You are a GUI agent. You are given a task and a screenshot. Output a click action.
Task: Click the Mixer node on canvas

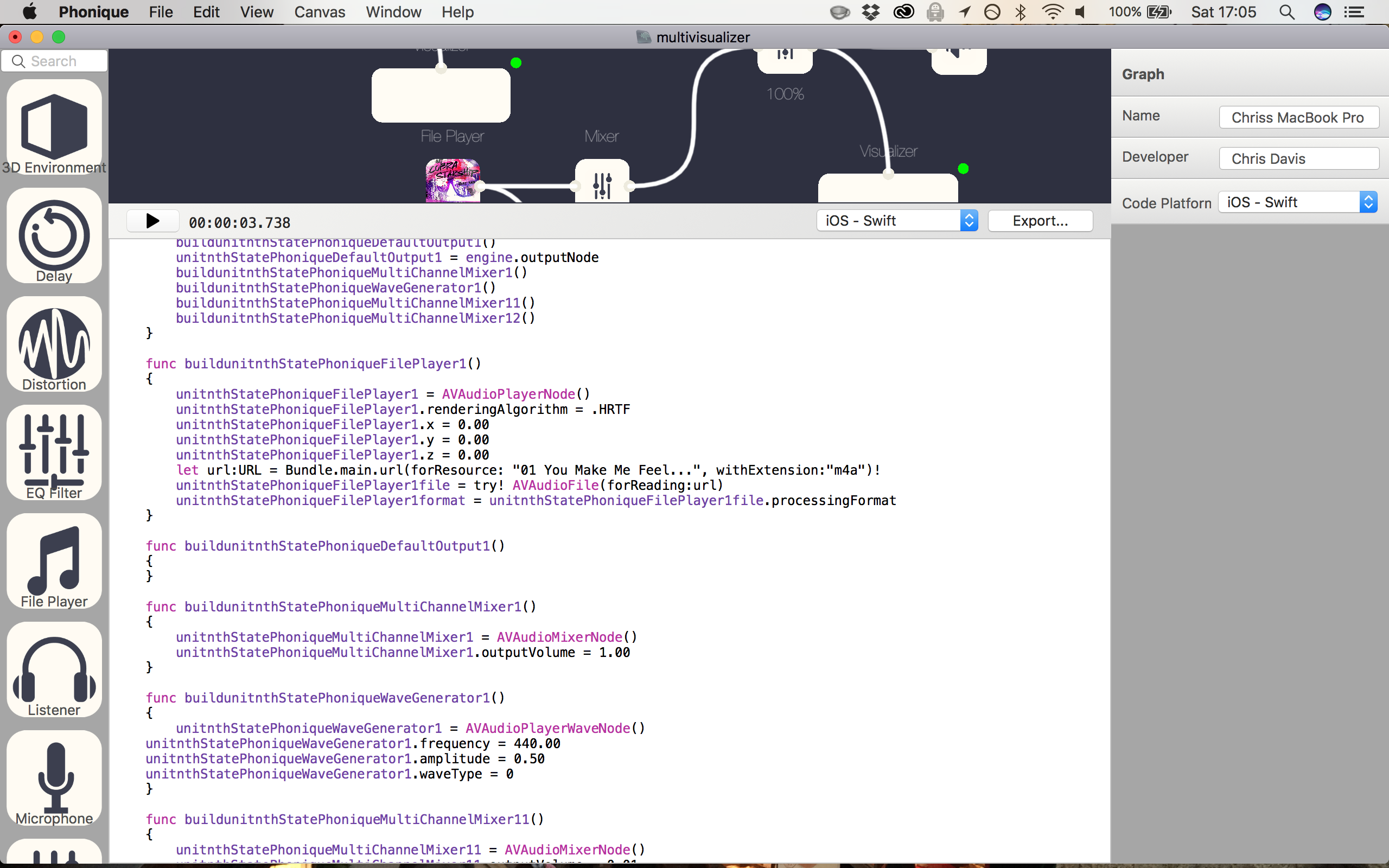(602, 183)
